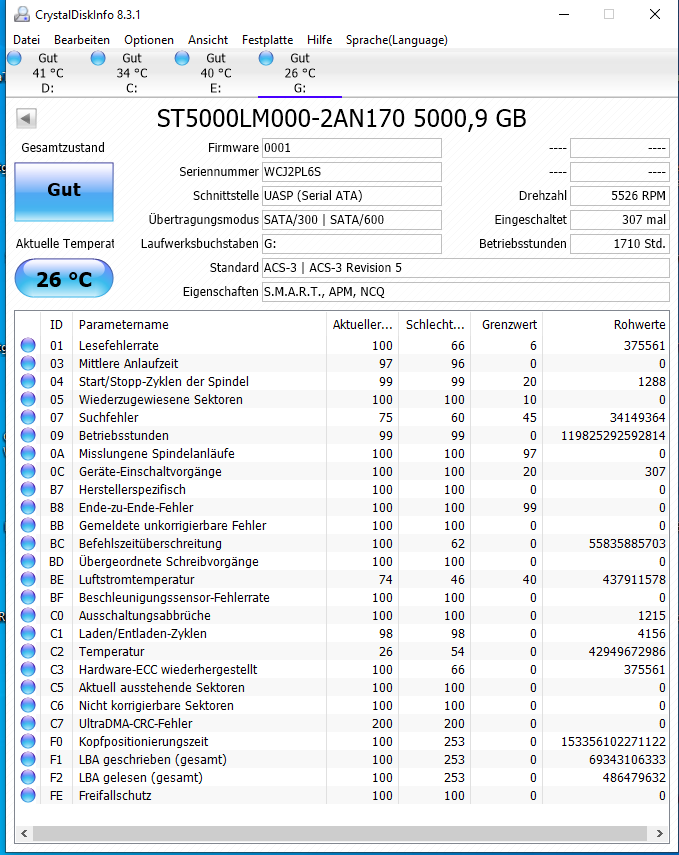Click status orb for Kopfpositionierungszeit
679x855 pixels.
tap(28, 741)
